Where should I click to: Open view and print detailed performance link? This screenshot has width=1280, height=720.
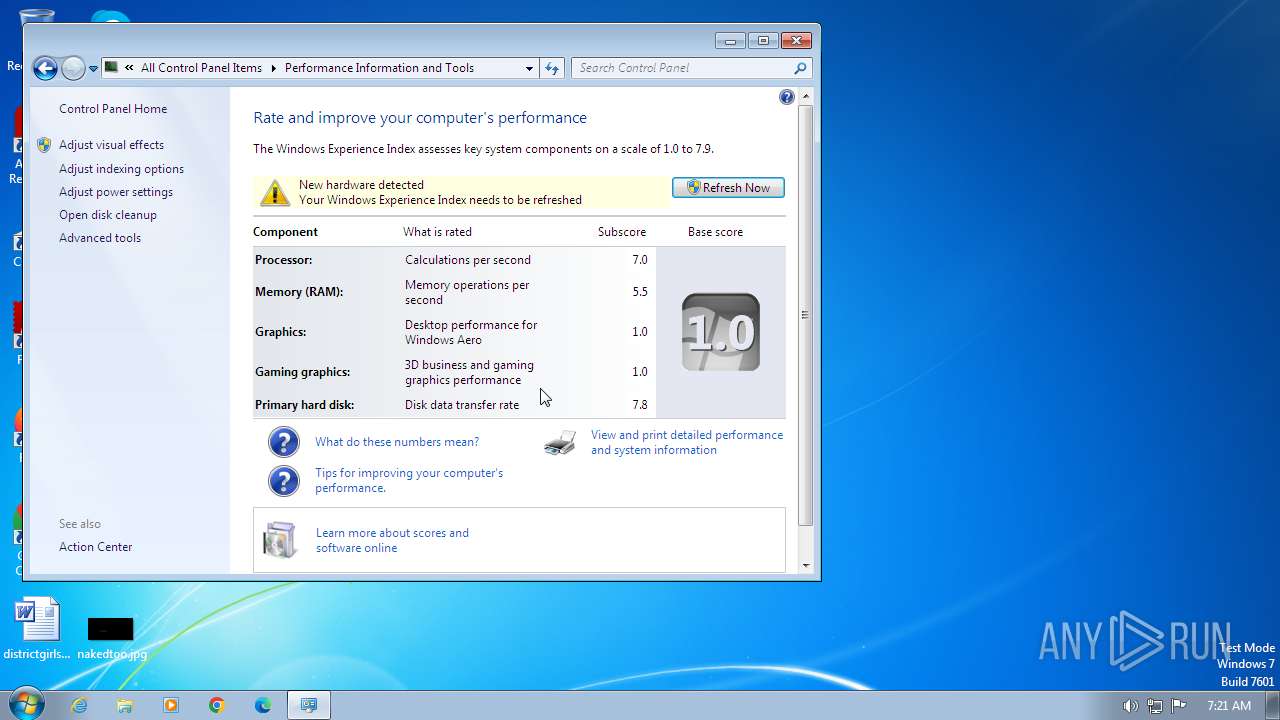(x=687, y=442)
